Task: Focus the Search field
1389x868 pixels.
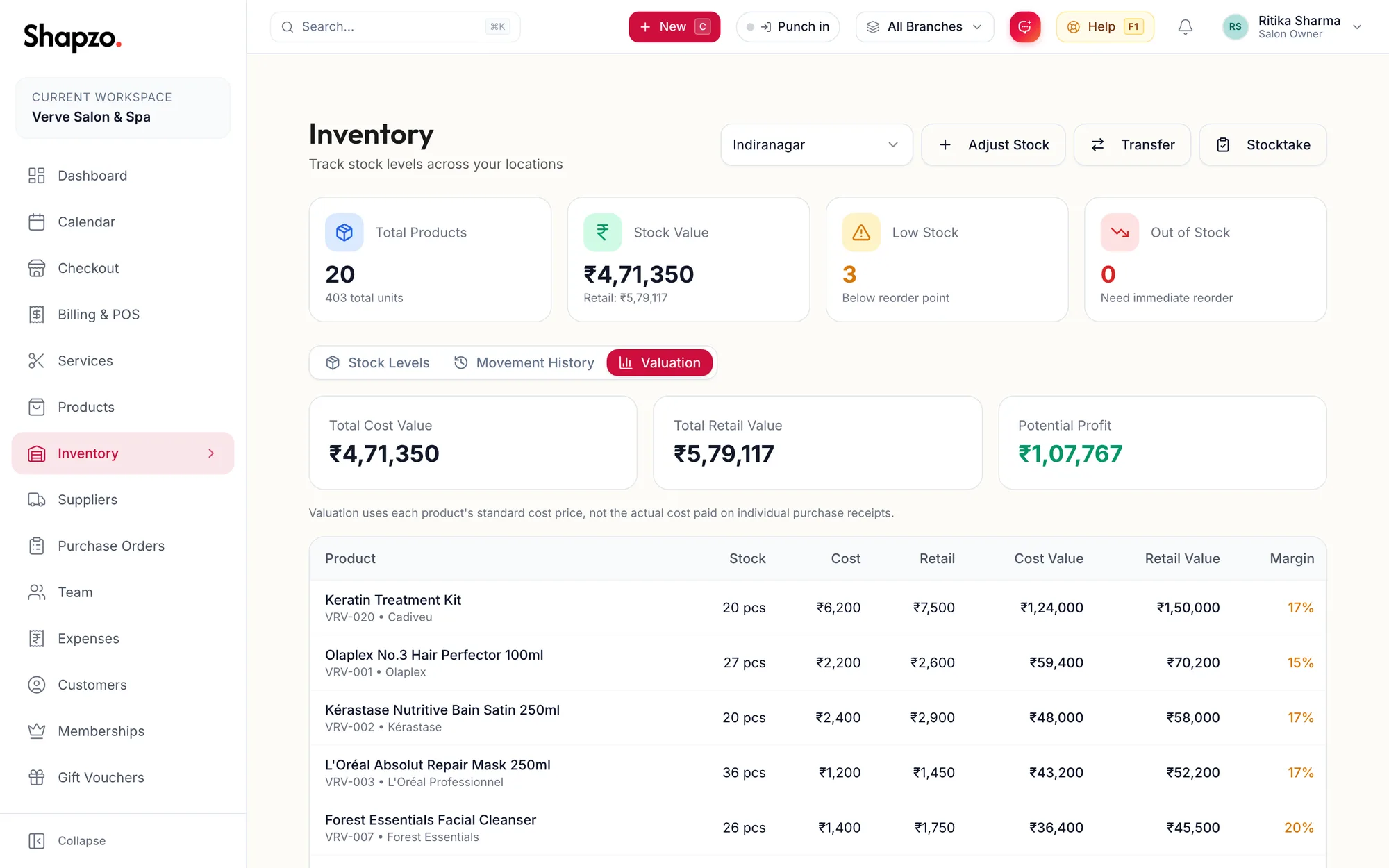Action: click(395, 27)
